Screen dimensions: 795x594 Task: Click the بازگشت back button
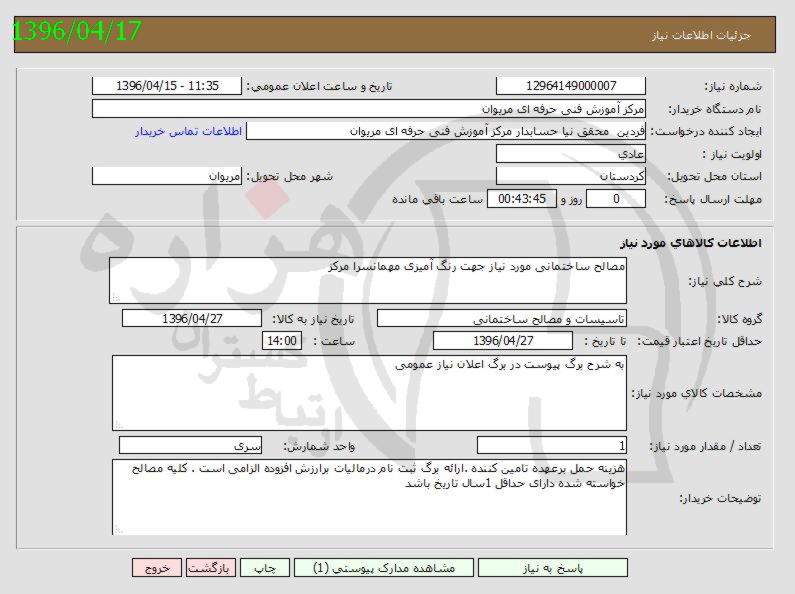click(x=211, y=567)
